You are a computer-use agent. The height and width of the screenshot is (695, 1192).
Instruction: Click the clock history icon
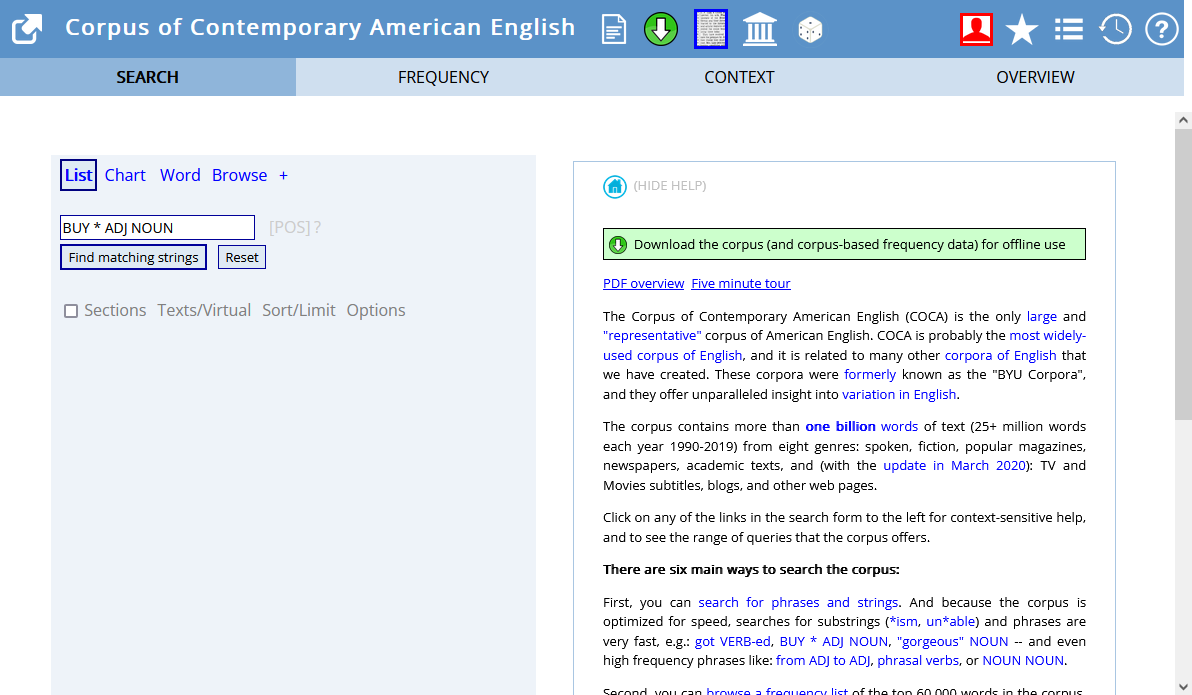[1115, 30]
